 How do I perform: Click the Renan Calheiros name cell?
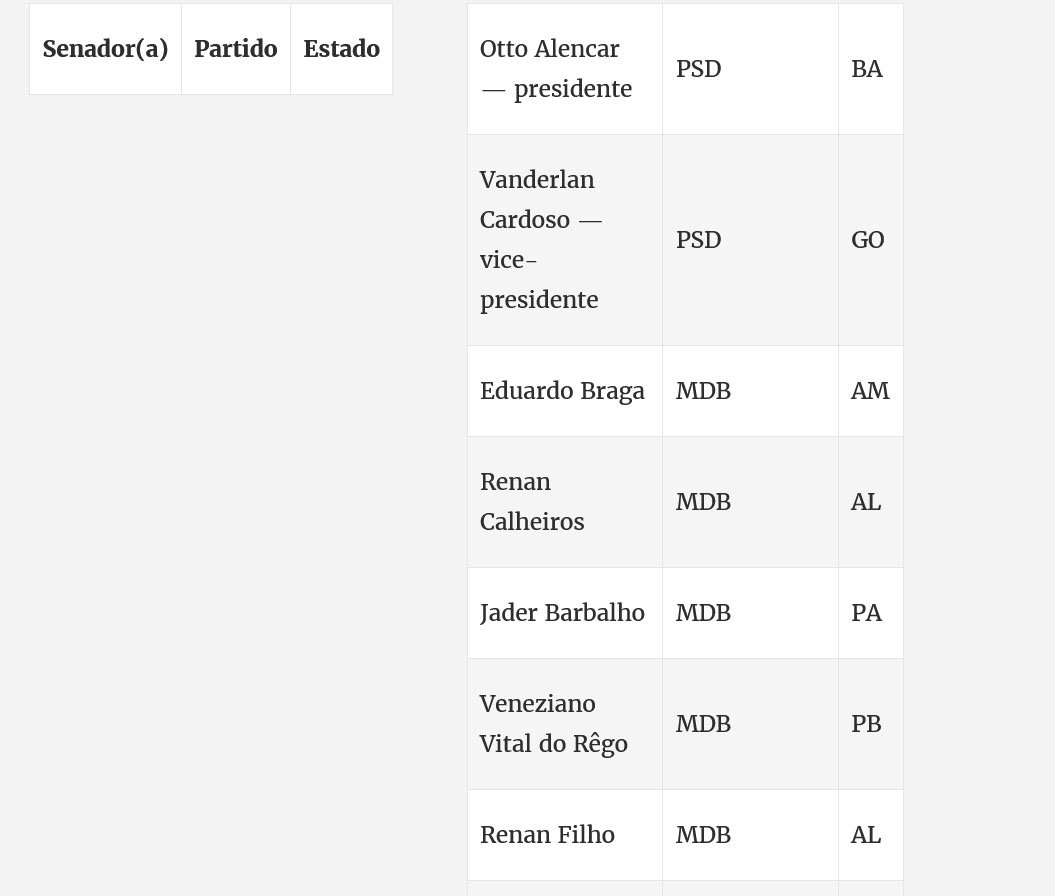565,502
